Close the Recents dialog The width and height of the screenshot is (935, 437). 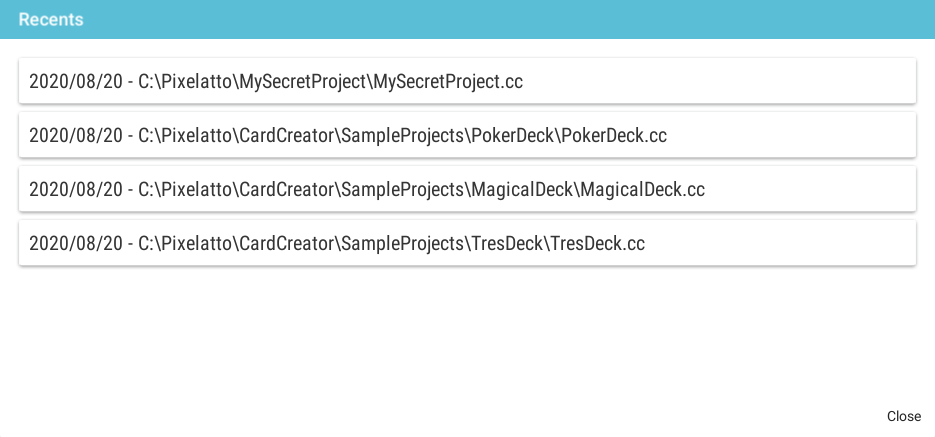[903, 416]
